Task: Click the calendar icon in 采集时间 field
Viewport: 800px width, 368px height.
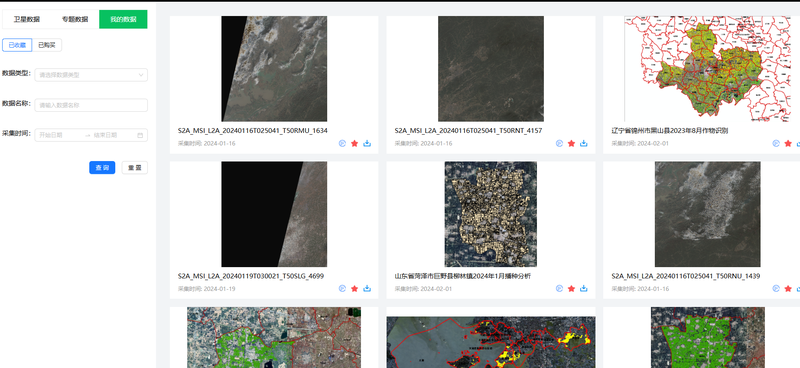Action: tap(140, 135)
